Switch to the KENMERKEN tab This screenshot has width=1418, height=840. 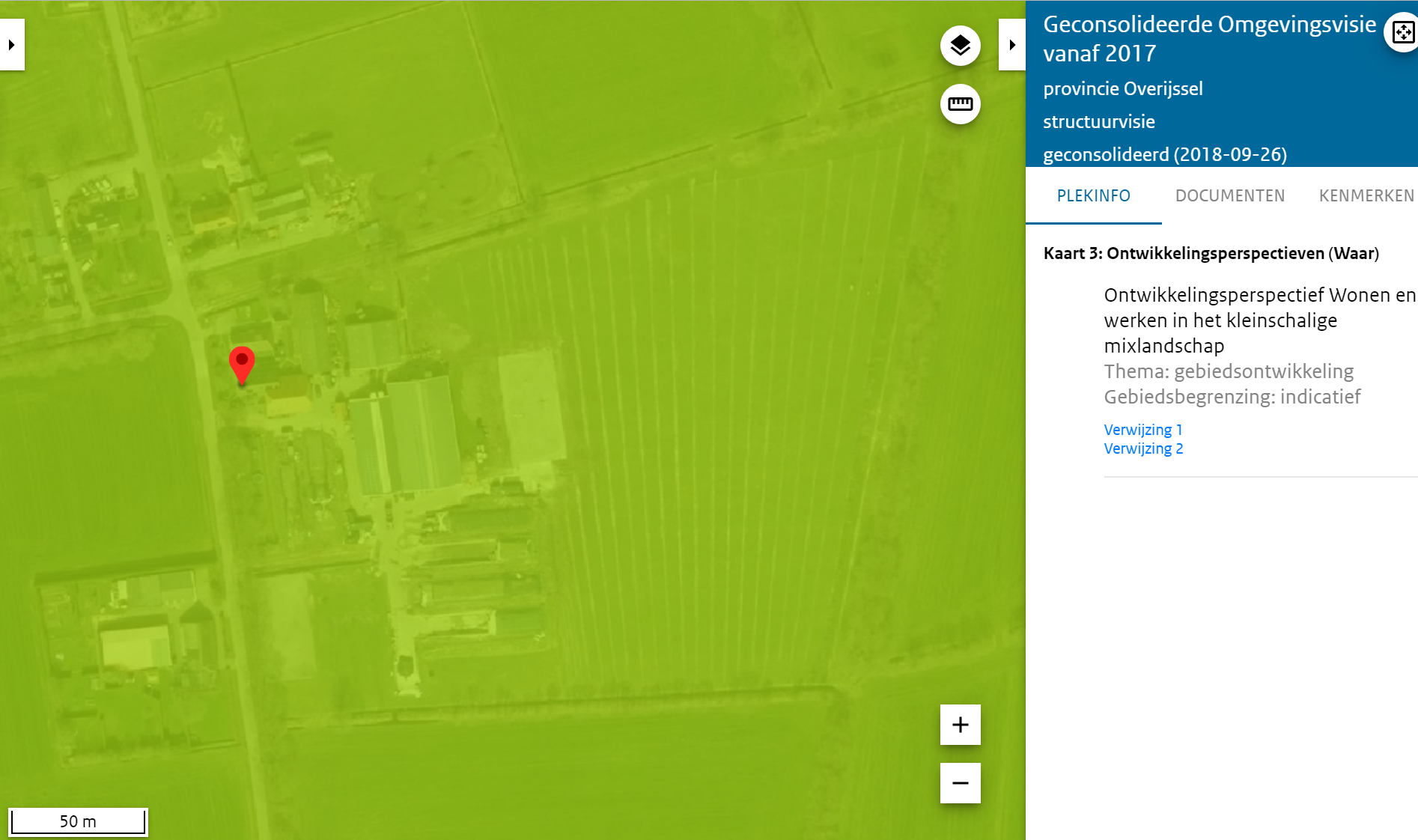tap(1366, 196)
